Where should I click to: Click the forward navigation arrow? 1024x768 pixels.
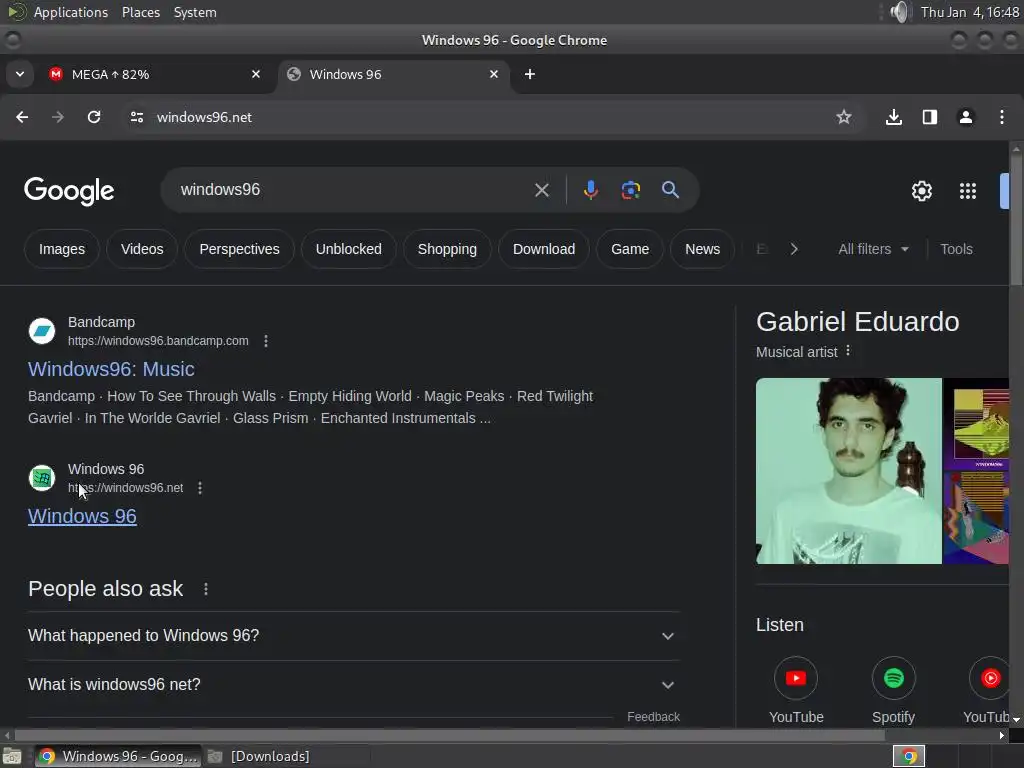[58, 117]
